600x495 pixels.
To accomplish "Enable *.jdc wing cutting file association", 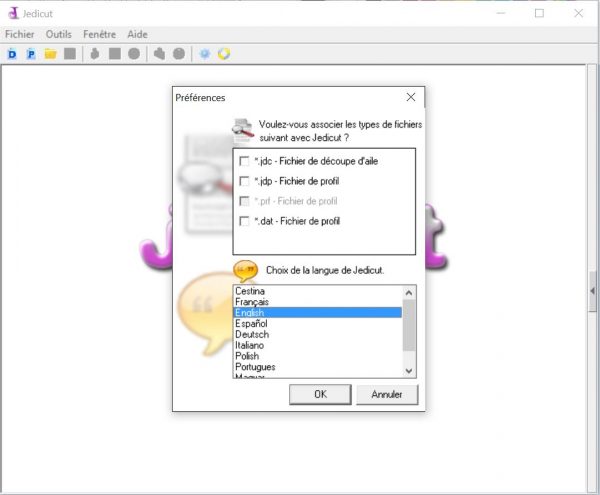I will click(244, 161).
